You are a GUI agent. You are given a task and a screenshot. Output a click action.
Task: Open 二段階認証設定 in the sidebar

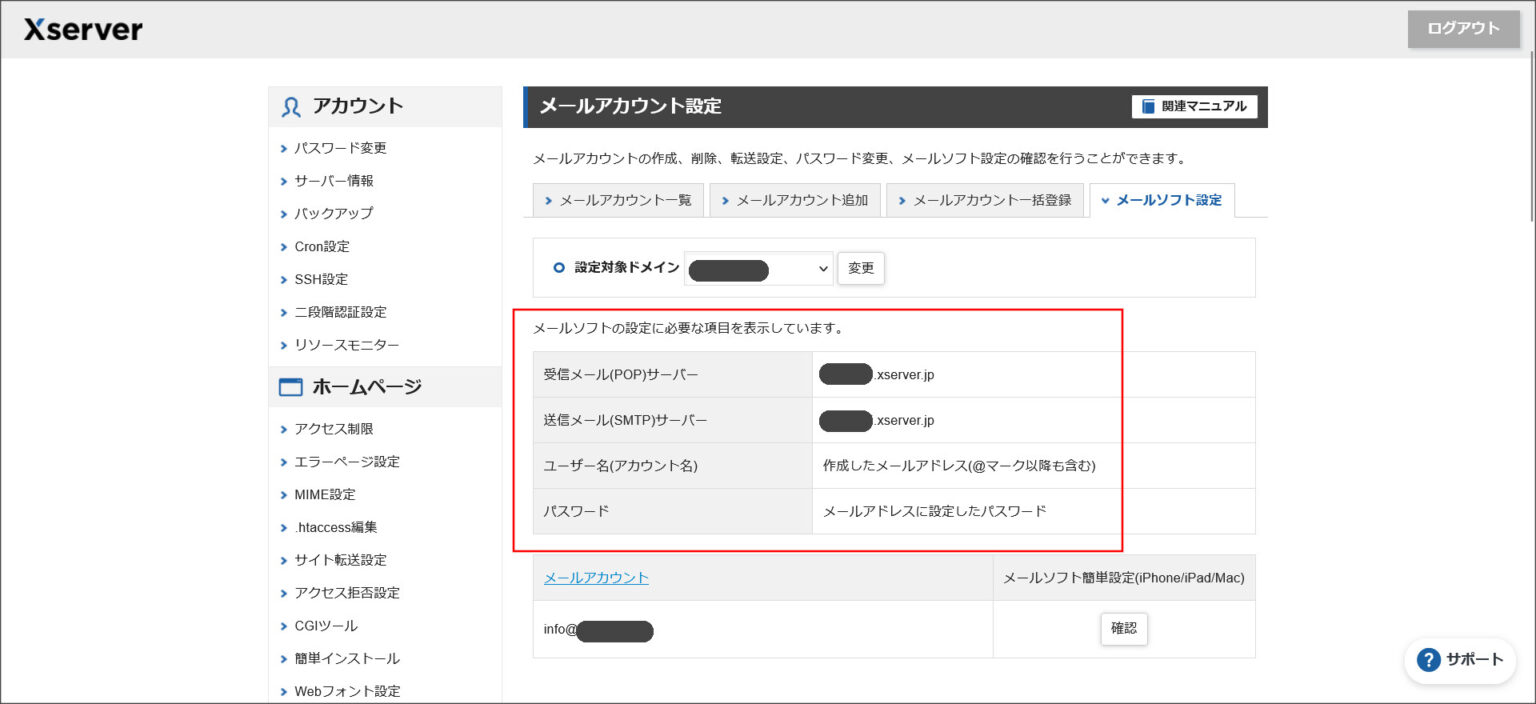(340, 312)
